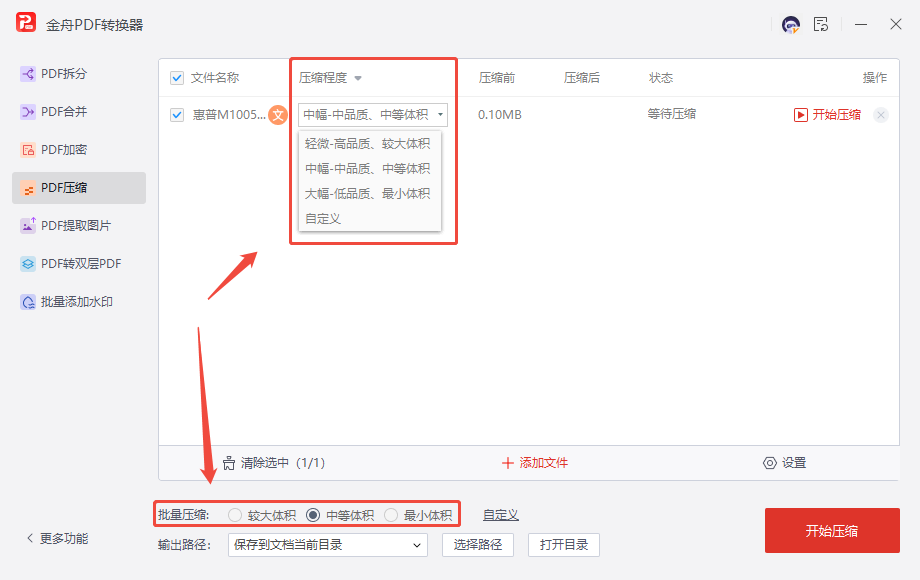The image size is (920, 580).
Task: Uncheck the 惠普M1005 file checkbox
Action: (177, 115)
